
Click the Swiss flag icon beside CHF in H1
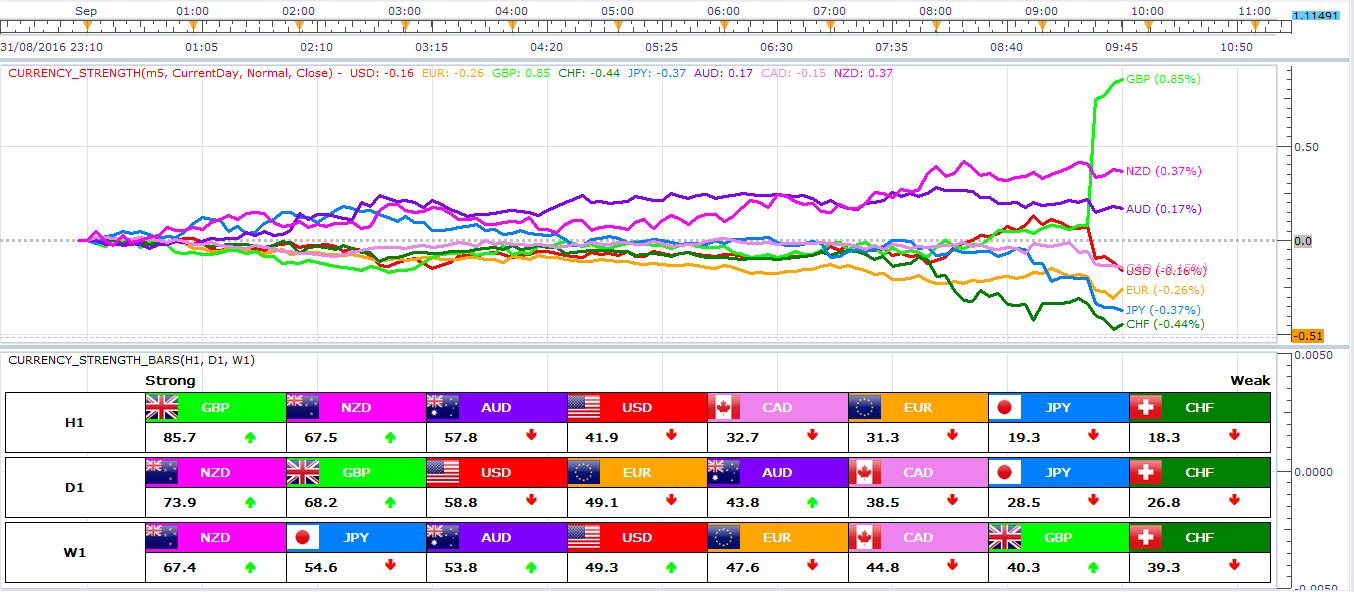coord(1146,407)
